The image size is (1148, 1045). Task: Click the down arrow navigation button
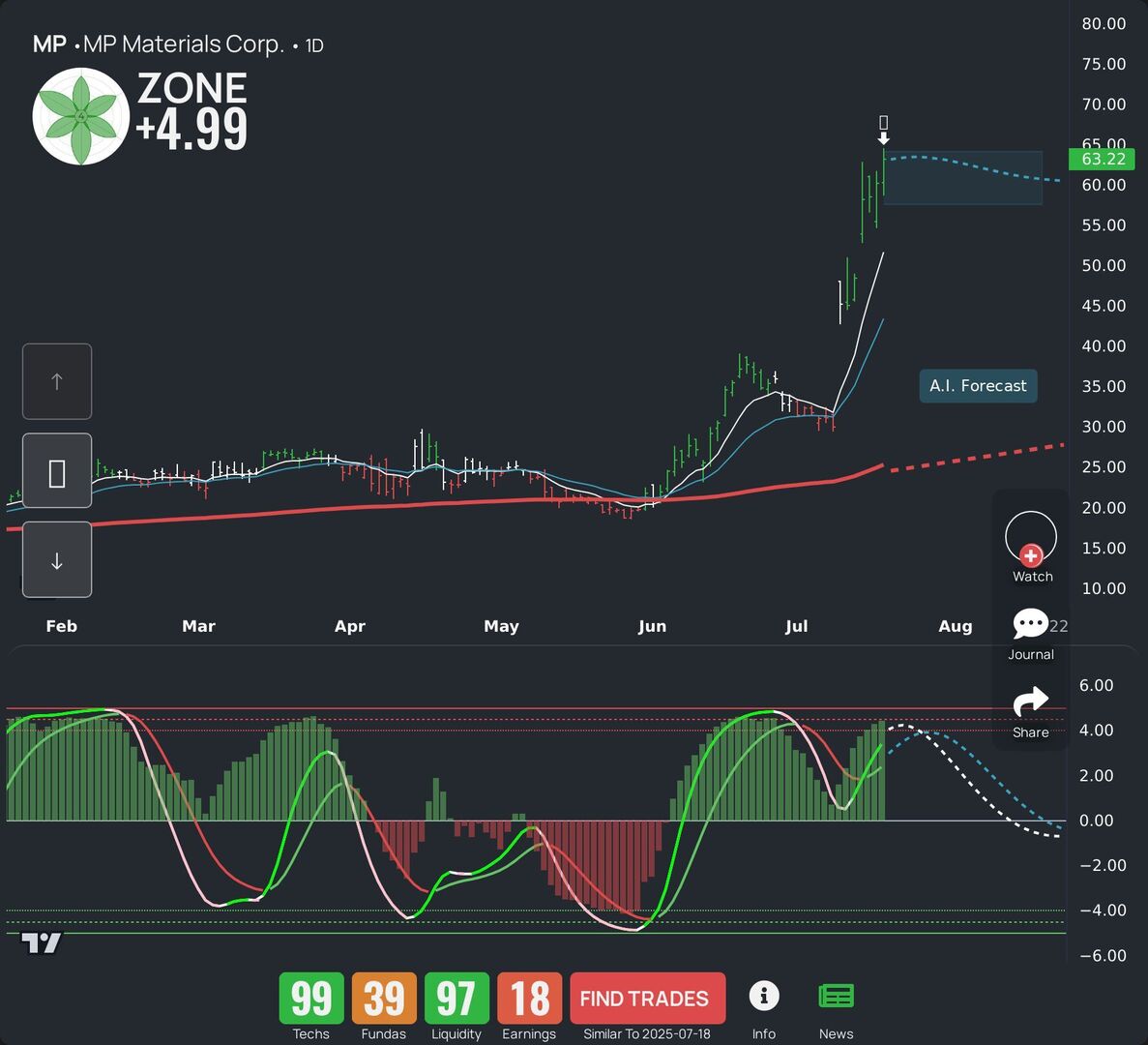57,560
